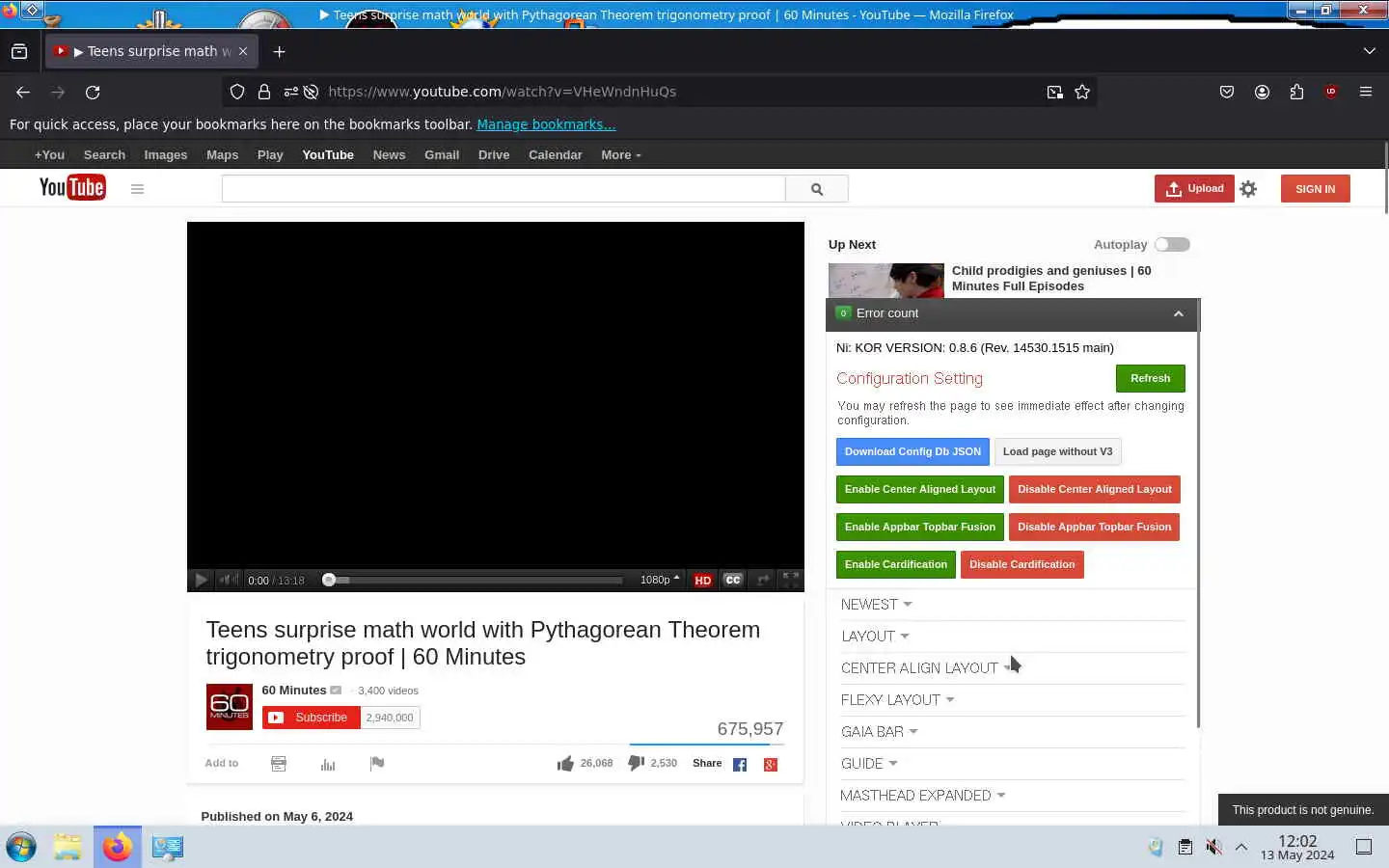
Task: Click Drive in Google top bar
Action: click(x=494, y=154)
